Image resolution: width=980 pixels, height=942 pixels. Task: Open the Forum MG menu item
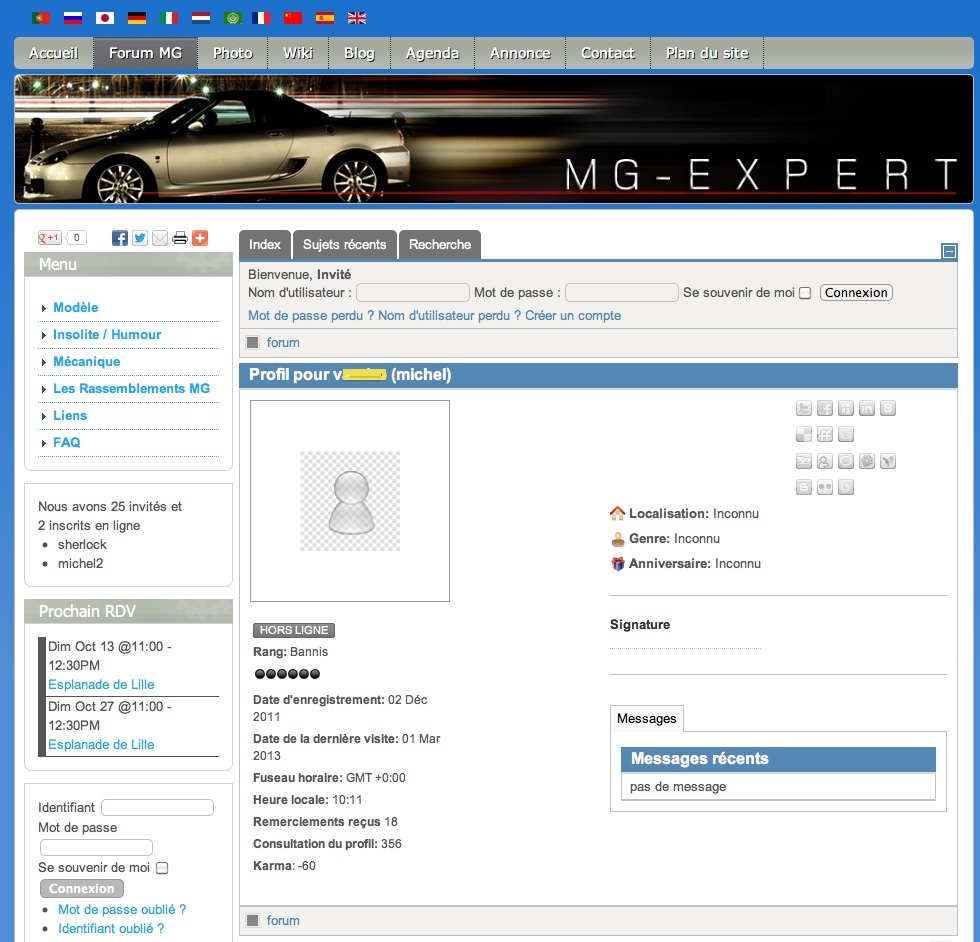pyautogui.click(x=146, y=53)
